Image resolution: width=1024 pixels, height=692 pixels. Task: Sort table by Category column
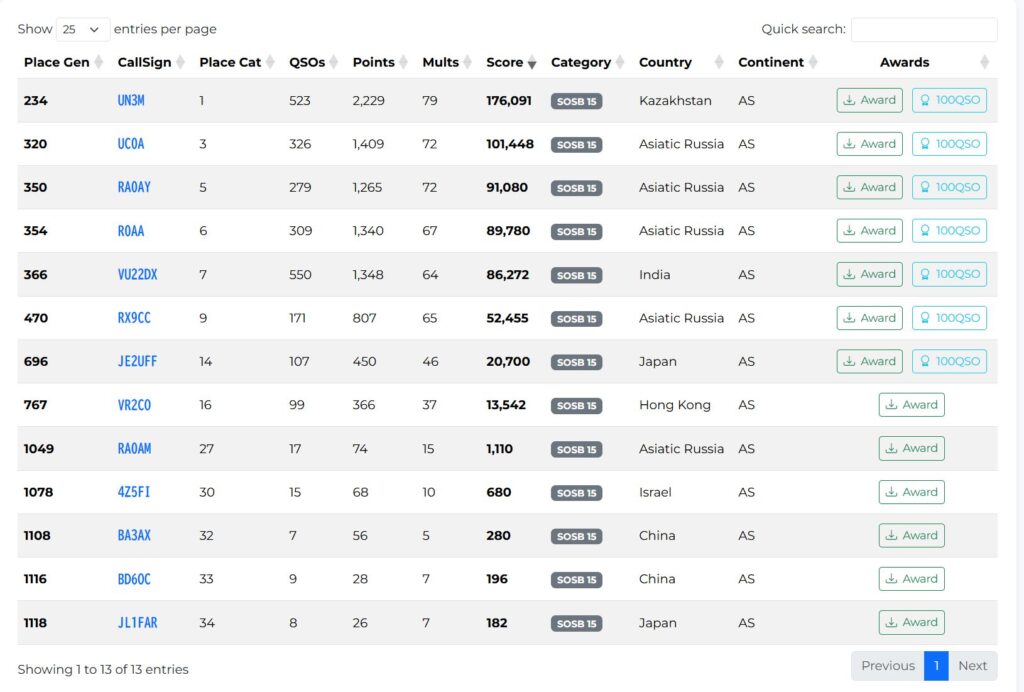pyautogui.click(x=587, y=62)
